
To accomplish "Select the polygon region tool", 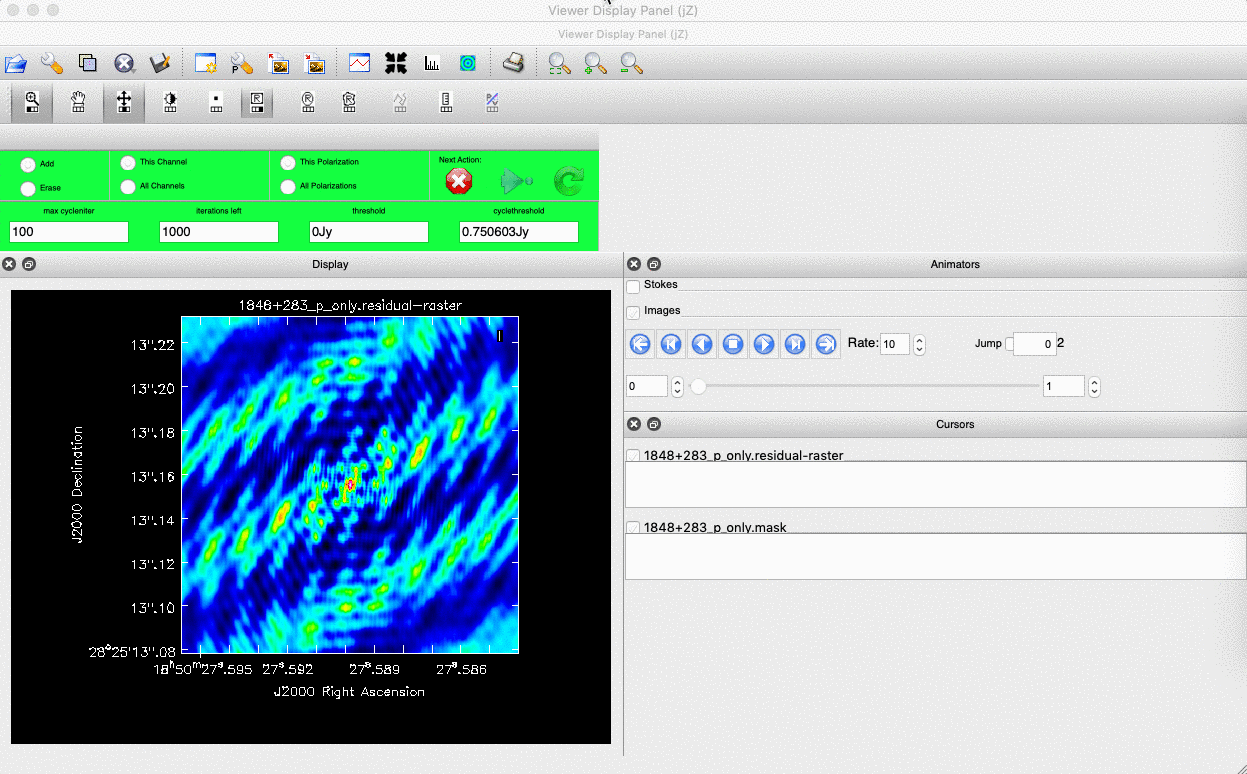I will [348, 102].
